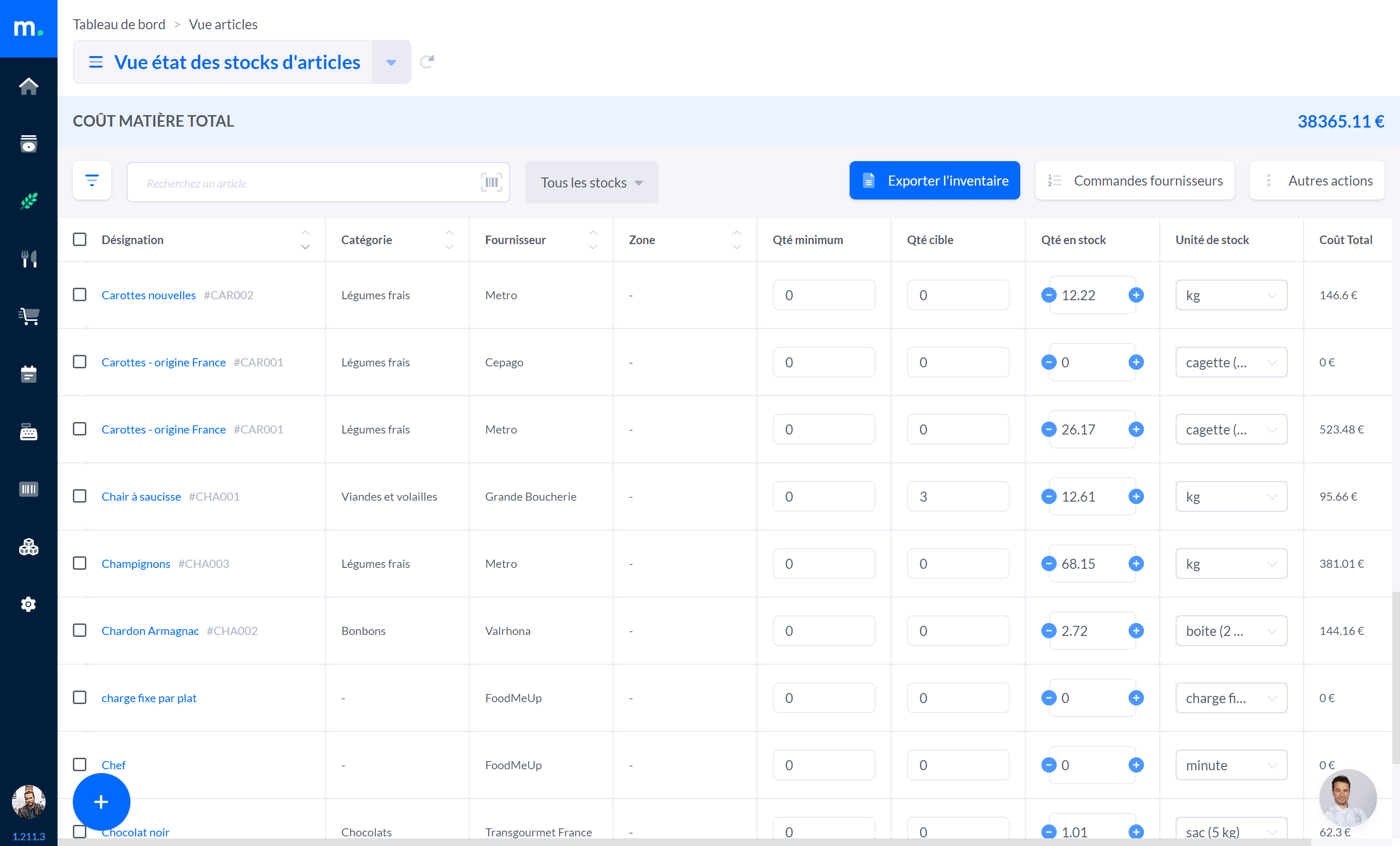The height and width of the screenshot is (846, 1400).
Task: Expand the view selector dropdown arrow
Action: pos(391,62)
